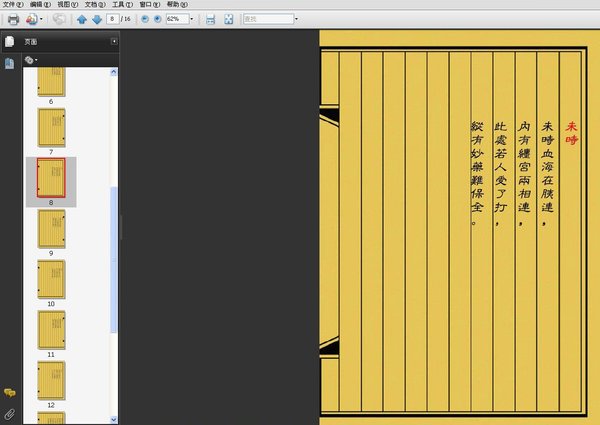This screenshot has width=600, height=425.
Task: Select page 7 thumbnail
Action: click(x=51, y=127)
